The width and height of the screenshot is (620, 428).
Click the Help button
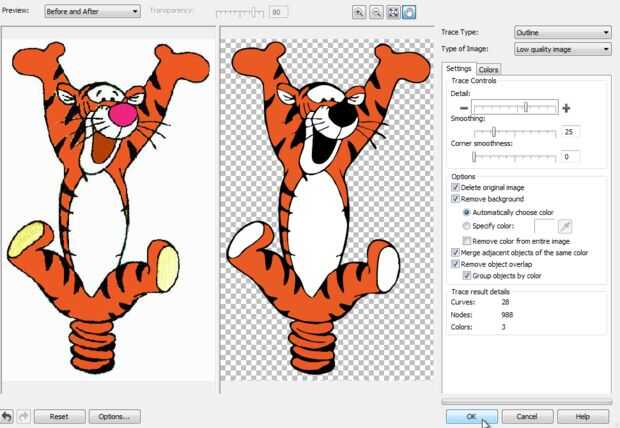[583, 417]
